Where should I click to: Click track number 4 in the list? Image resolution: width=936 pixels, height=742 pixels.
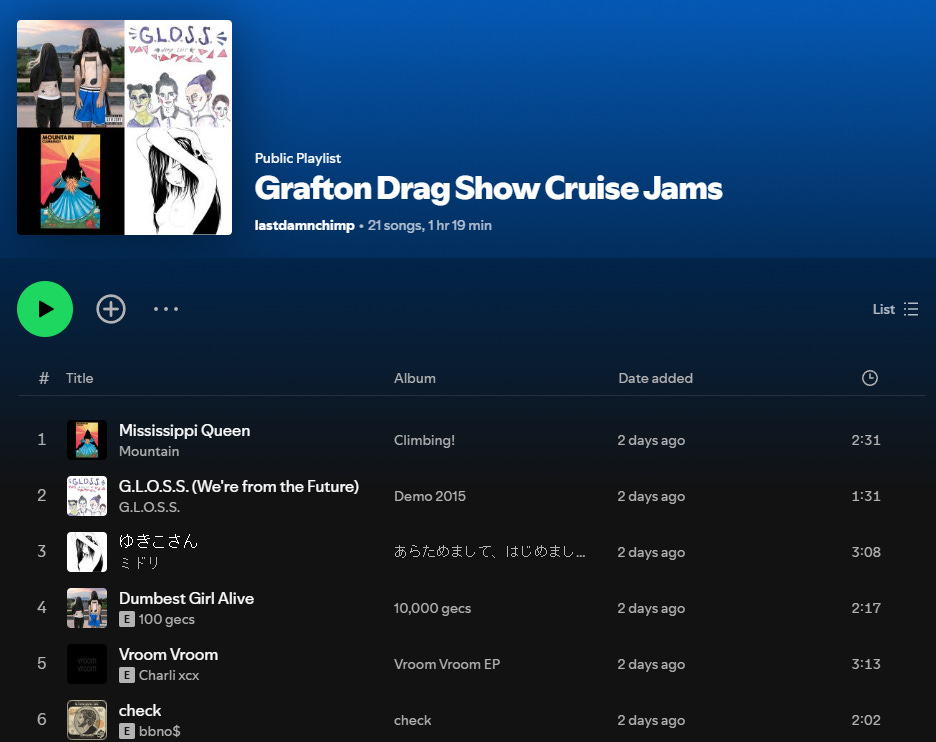(x=42, y=608)
